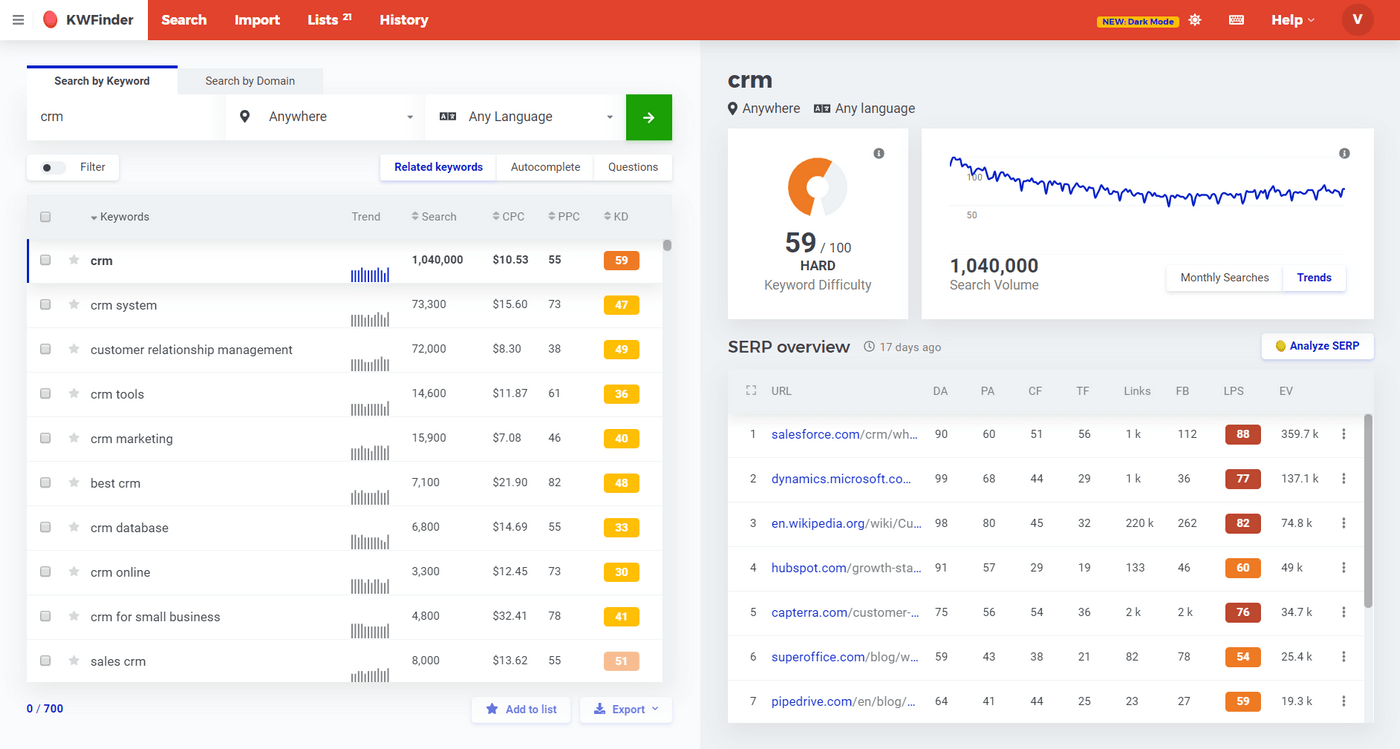Viewport: 1400px width, 749px height.
Task: Open the user avatar menu
Action: tap(1357, 19)
